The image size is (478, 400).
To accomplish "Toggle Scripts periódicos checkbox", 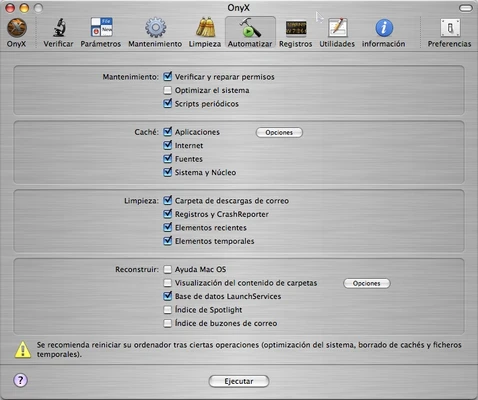I will click(168, 104).
